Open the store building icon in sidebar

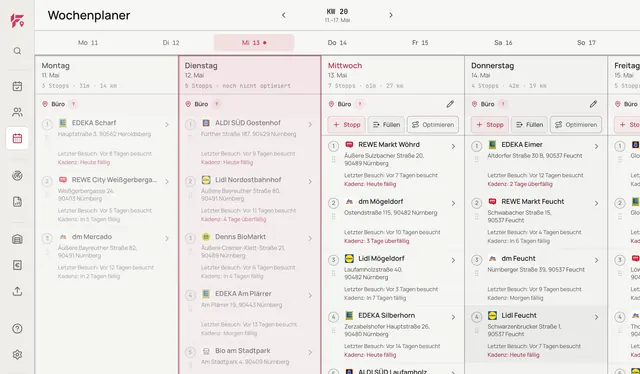17,239
